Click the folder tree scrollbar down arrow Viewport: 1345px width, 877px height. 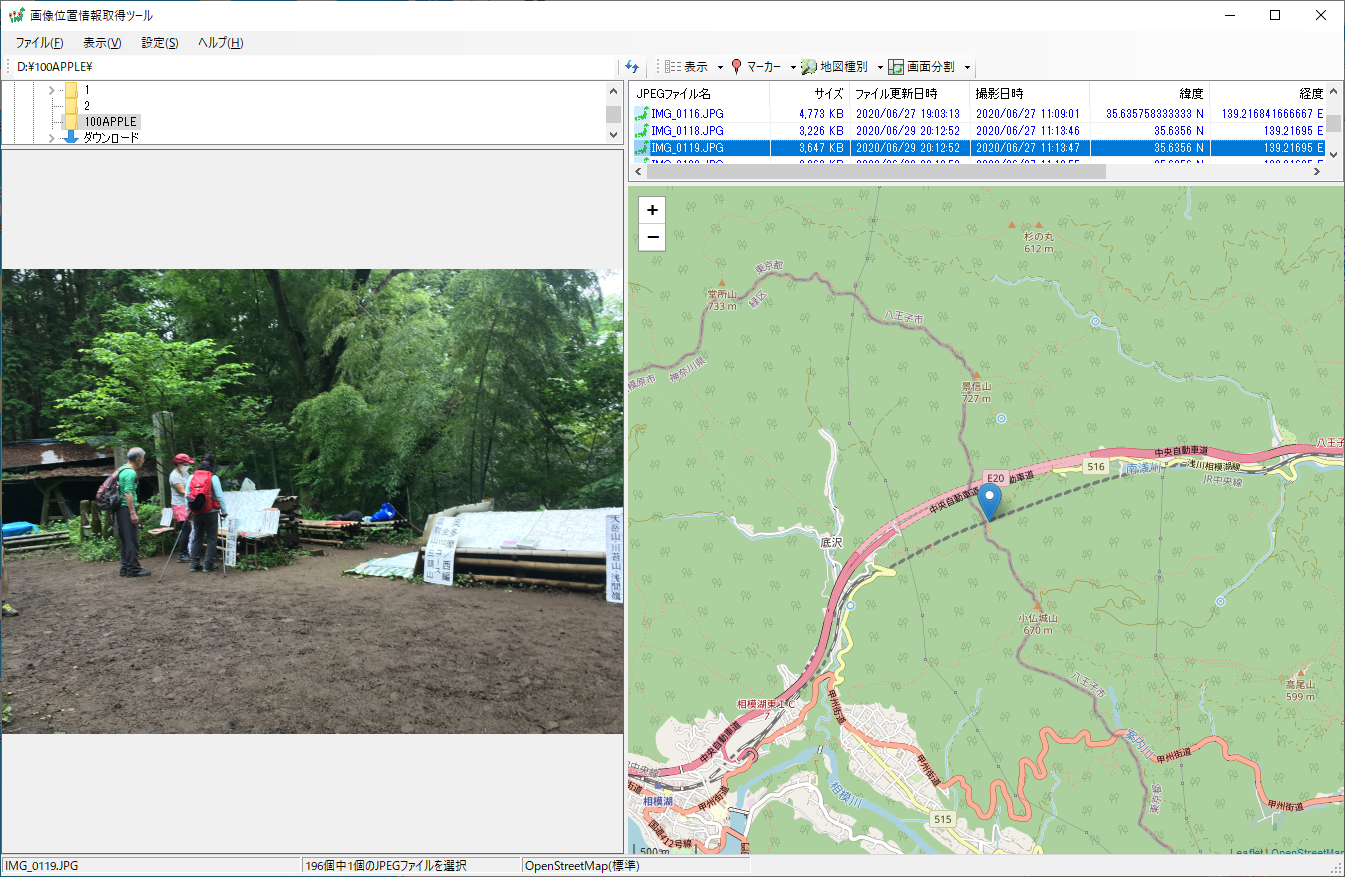[x=613, y=136]
